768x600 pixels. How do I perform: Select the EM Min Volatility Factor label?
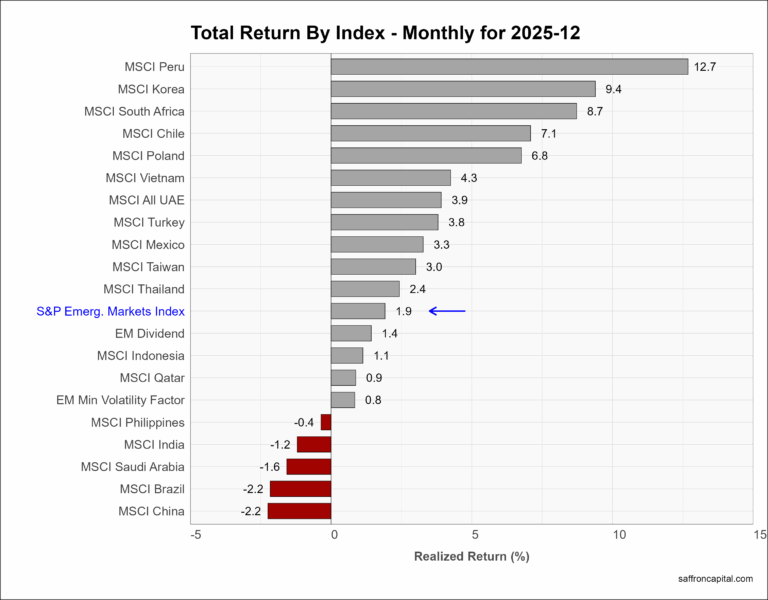tap(120, 400)
